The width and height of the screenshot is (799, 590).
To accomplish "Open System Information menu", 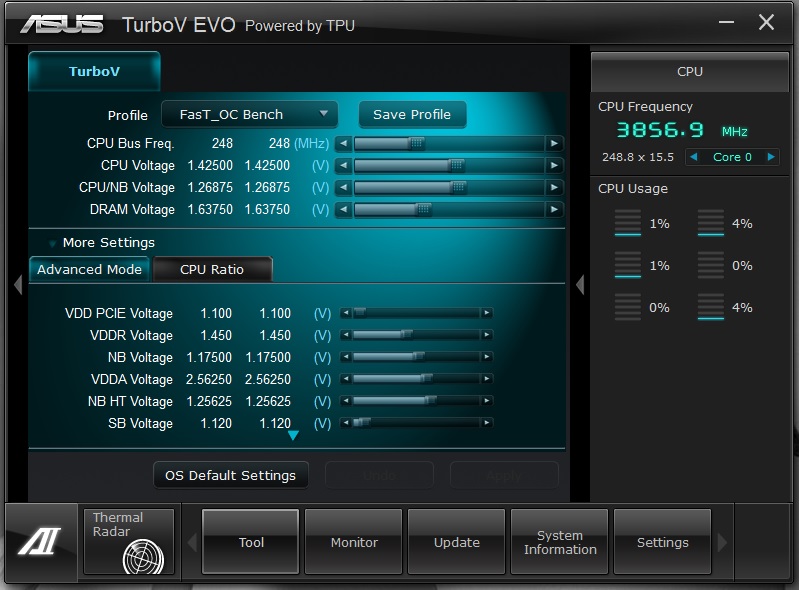I will pos(560,542).
